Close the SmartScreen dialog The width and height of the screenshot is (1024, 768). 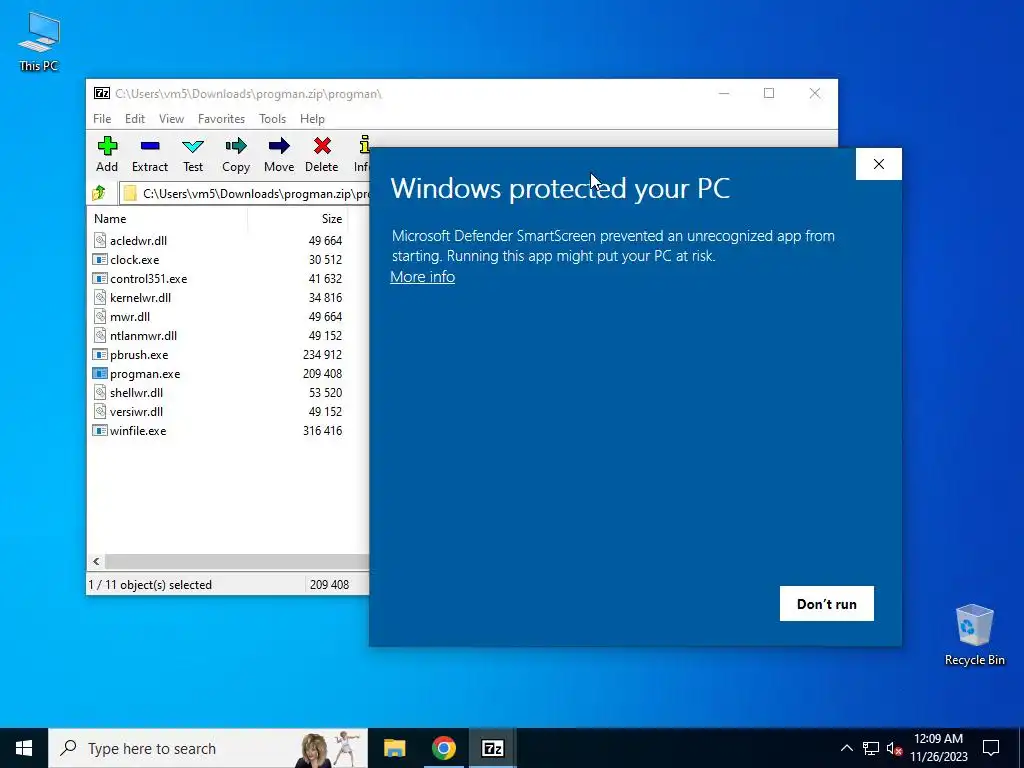pos(879,164)
